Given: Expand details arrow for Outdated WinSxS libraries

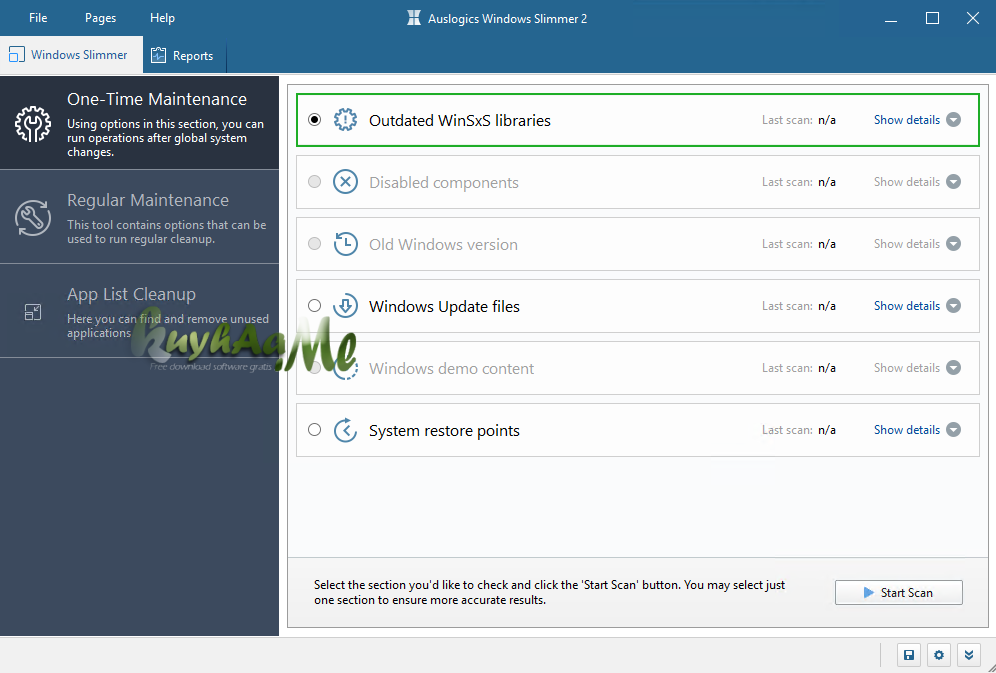Looking at the screenshot, I should 953,119.
